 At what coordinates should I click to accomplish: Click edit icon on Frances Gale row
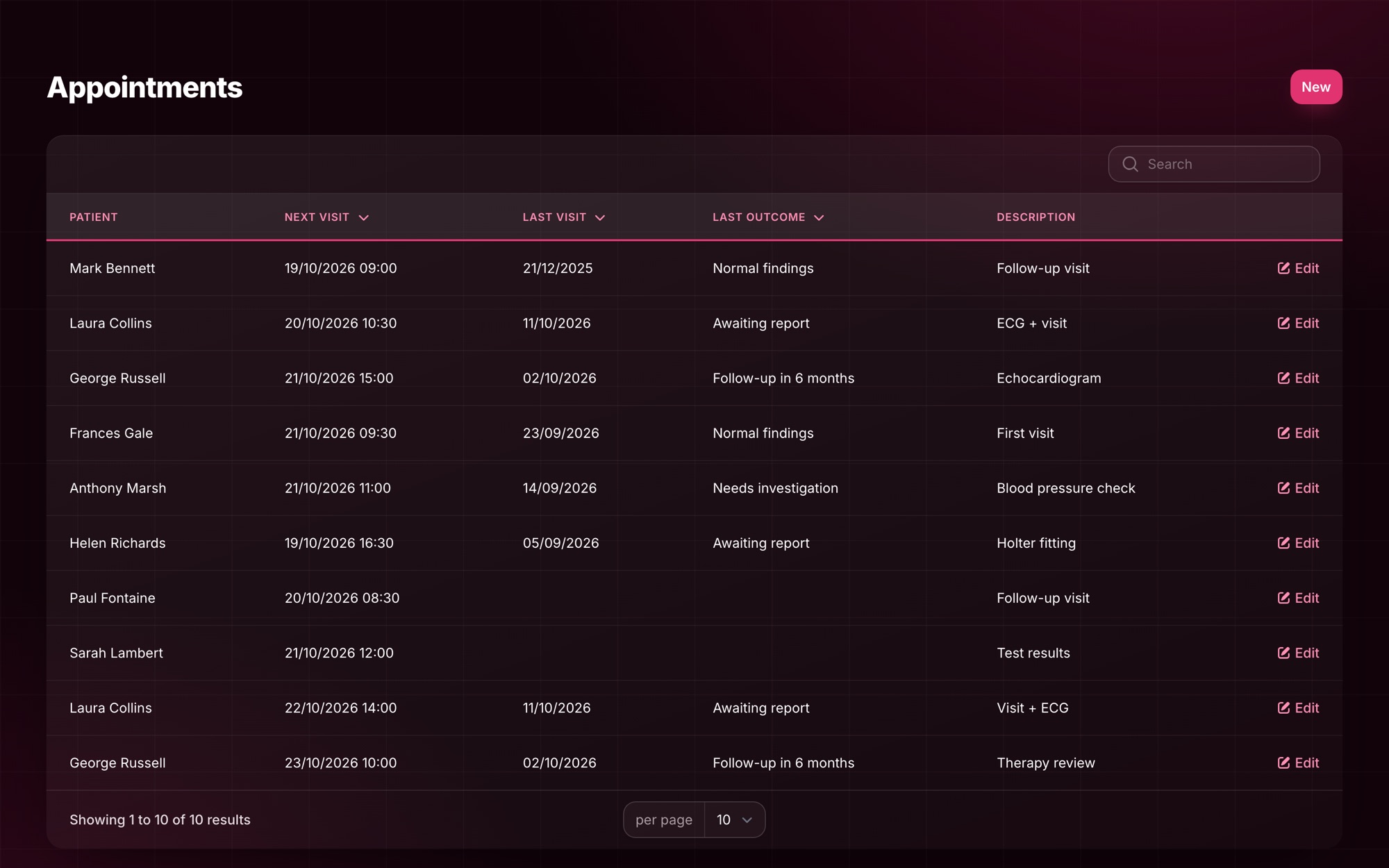[x=1283, y=433]
